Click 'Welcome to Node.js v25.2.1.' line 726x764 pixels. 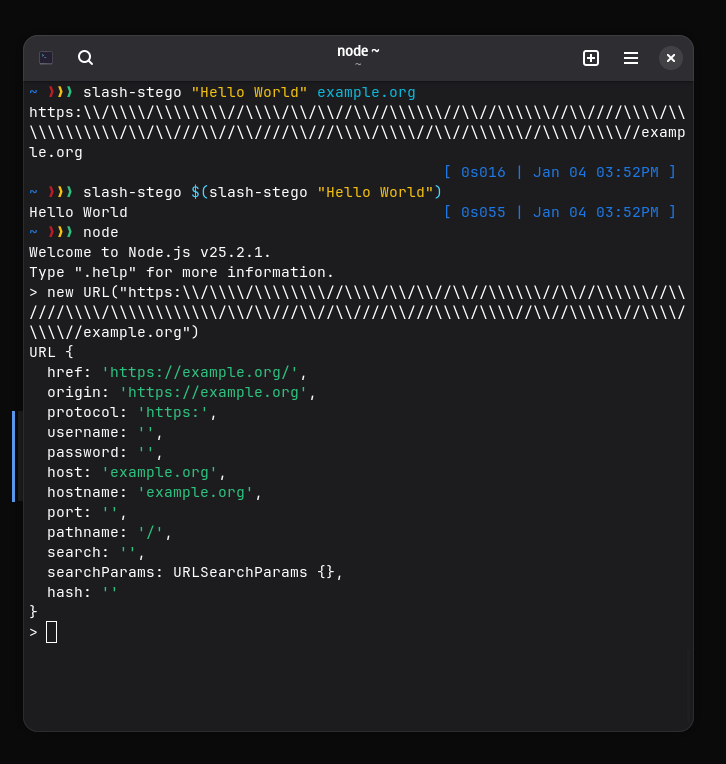pyautogui.click(x=150, y=252)
